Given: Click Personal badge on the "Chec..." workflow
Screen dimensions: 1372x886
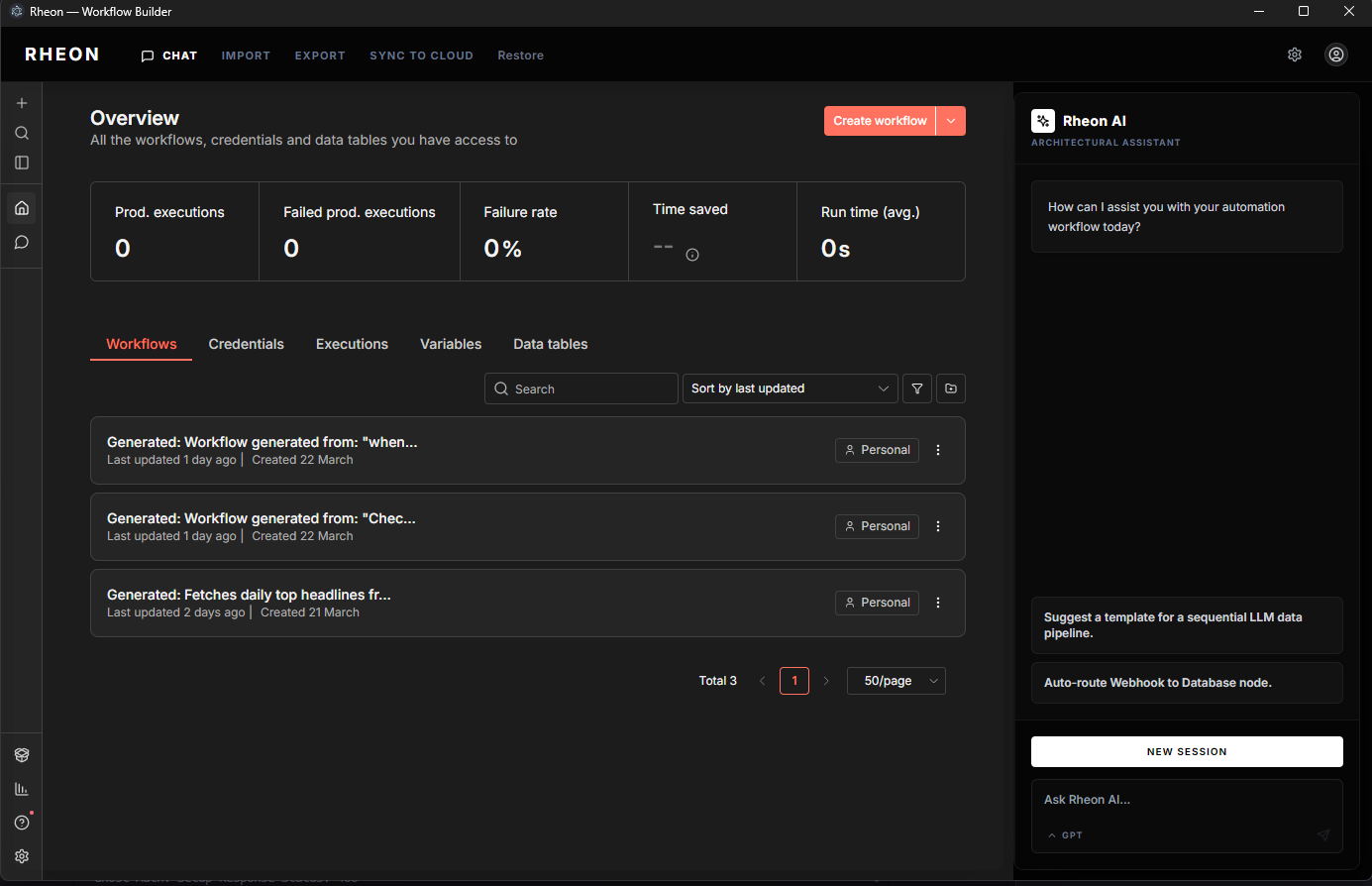Looking at the screenshot, I should 877,526.
